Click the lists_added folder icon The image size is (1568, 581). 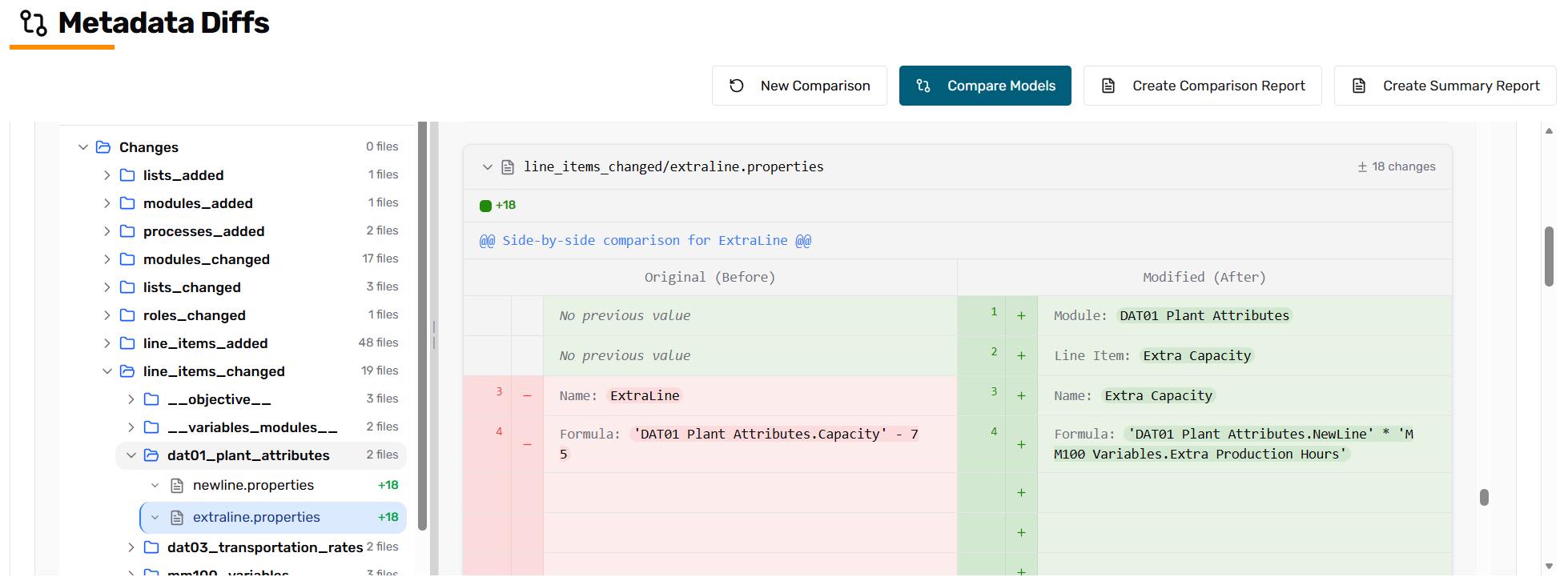tap(127, 175)
